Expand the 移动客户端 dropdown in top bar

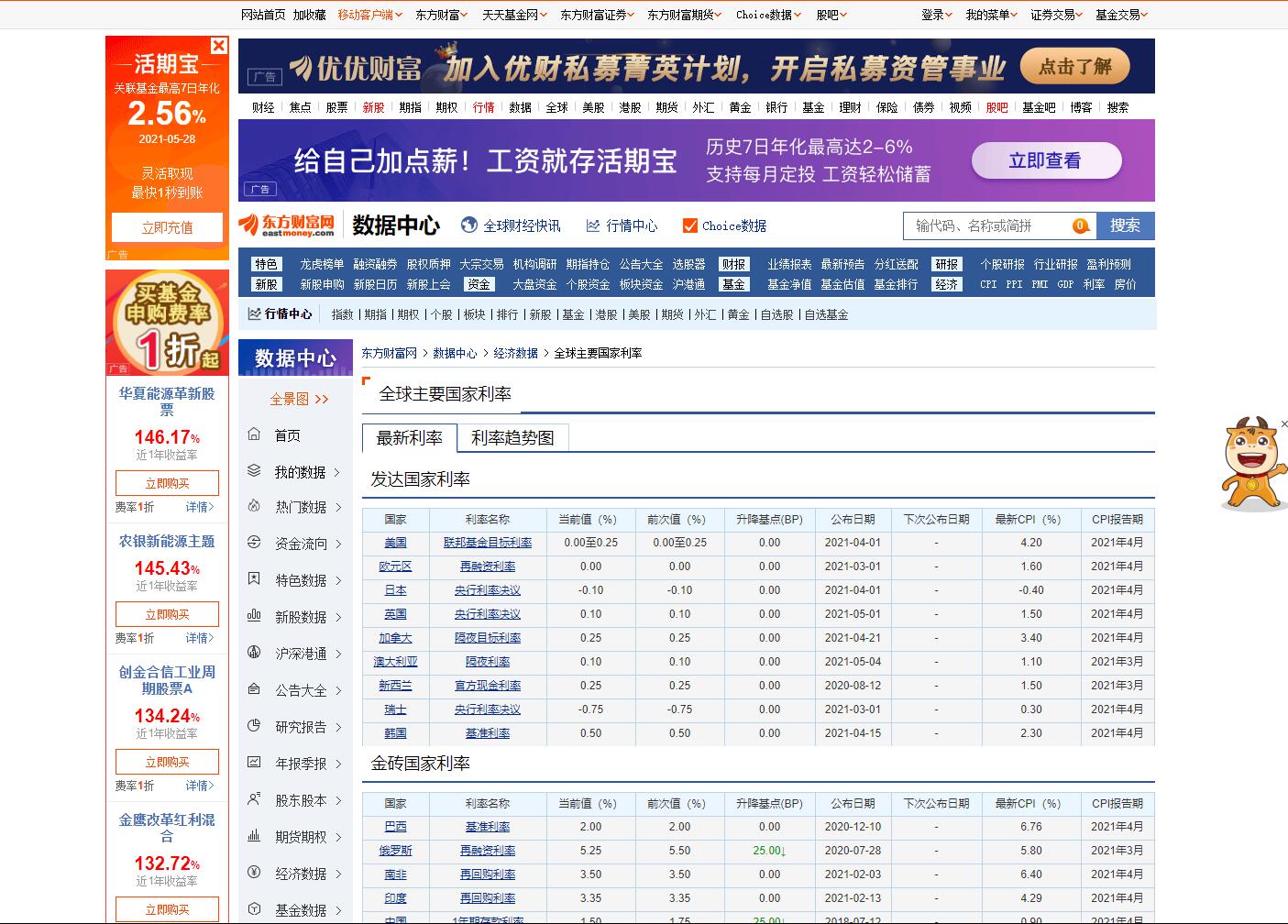coord(369,15)
